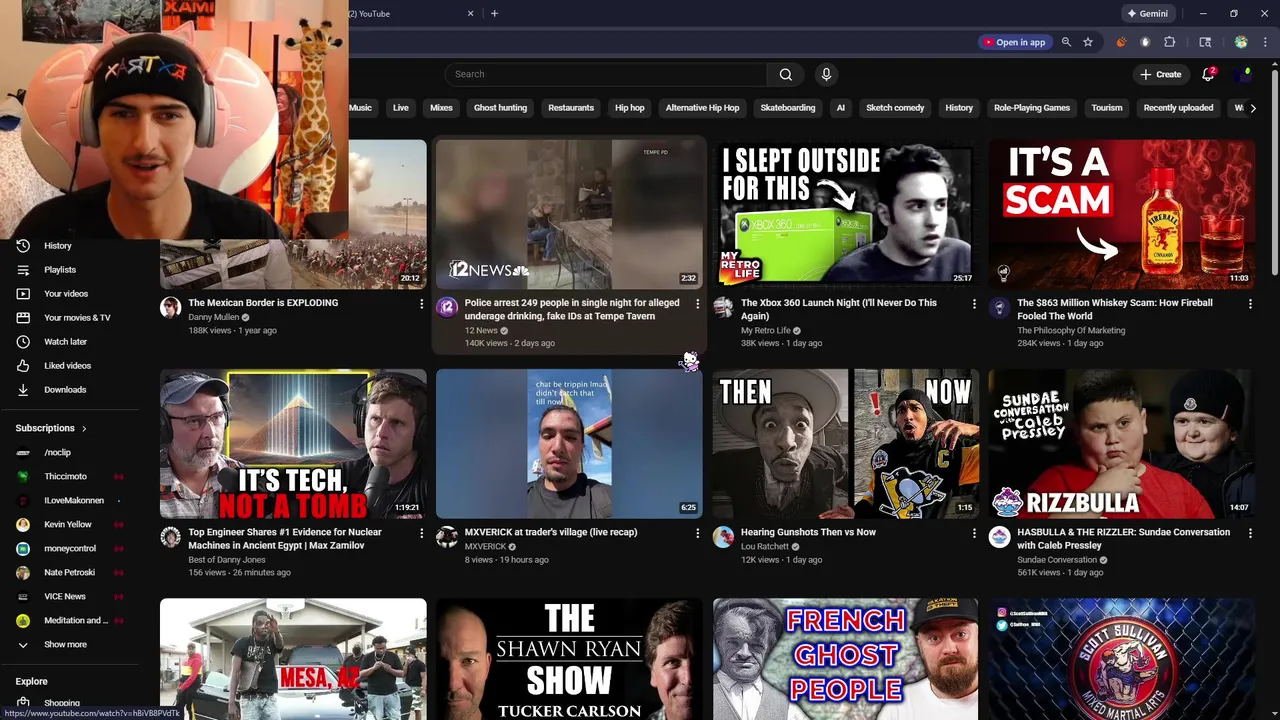Open options for MXVERICK trader's village video
This screenshot has height=720, width=1280.
click(697, 534)
